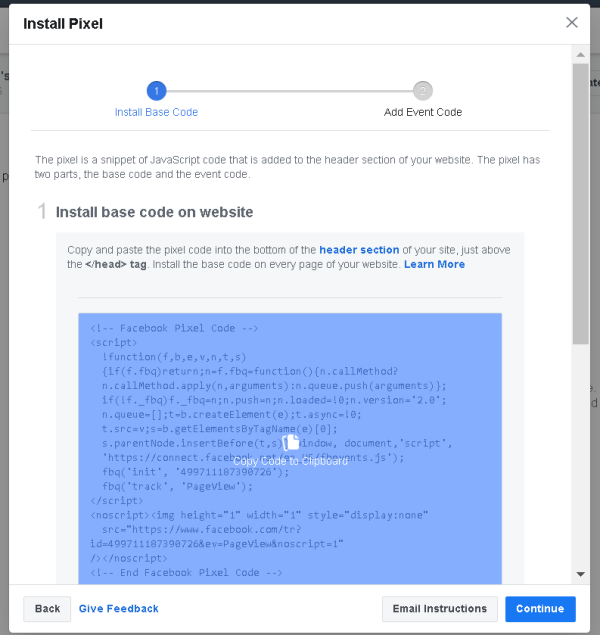Viewport: 600px width, 635px height.
Task: Close the Install Pixel dialog
Action: (x=571, y=22)
